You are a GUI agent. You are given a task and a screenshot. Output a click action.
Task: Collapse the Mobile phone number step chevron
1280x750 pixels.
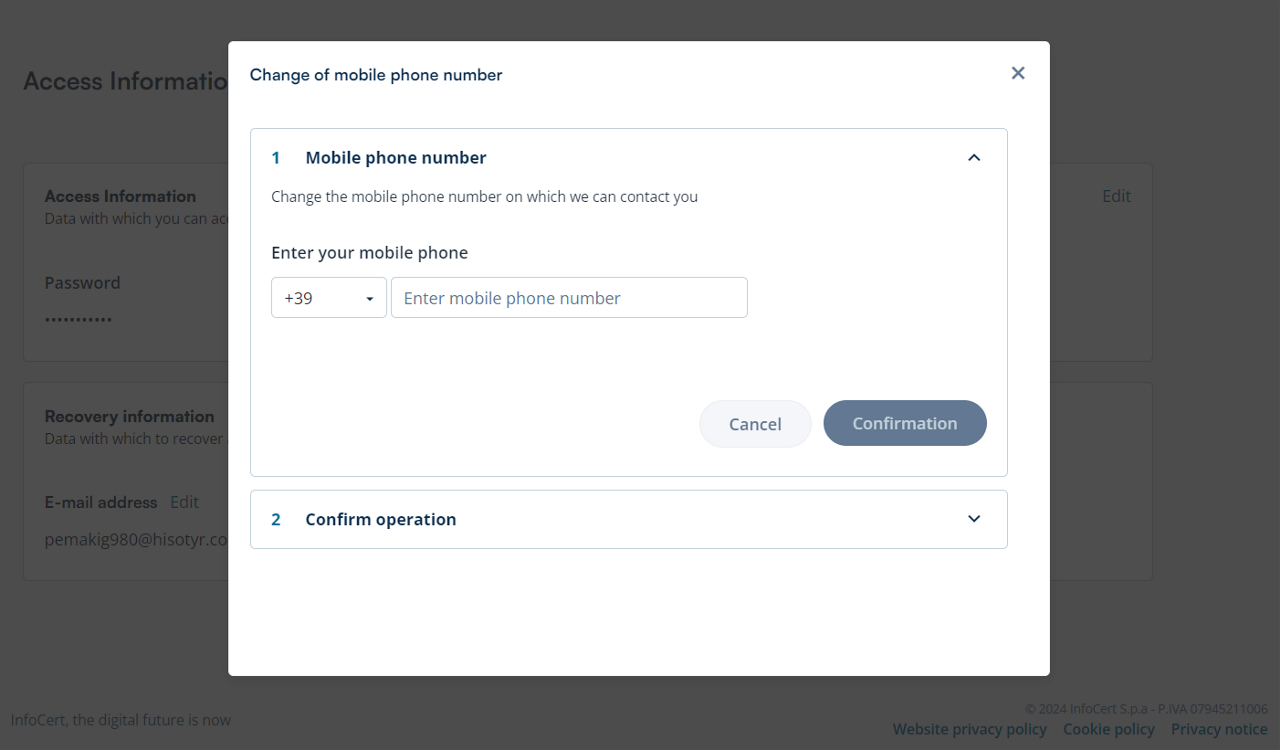(x=974, y=158)
